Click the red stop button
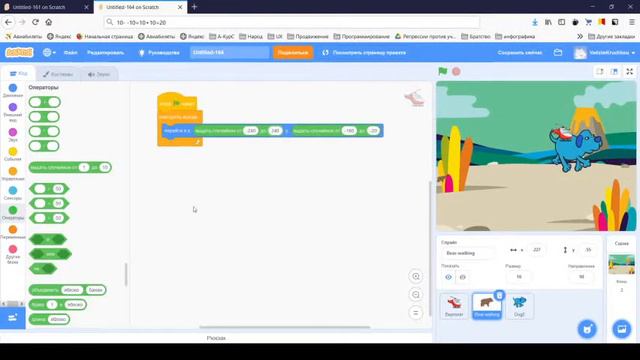The image size is (640, 360). pyautogui.click(x=456, y=71)
